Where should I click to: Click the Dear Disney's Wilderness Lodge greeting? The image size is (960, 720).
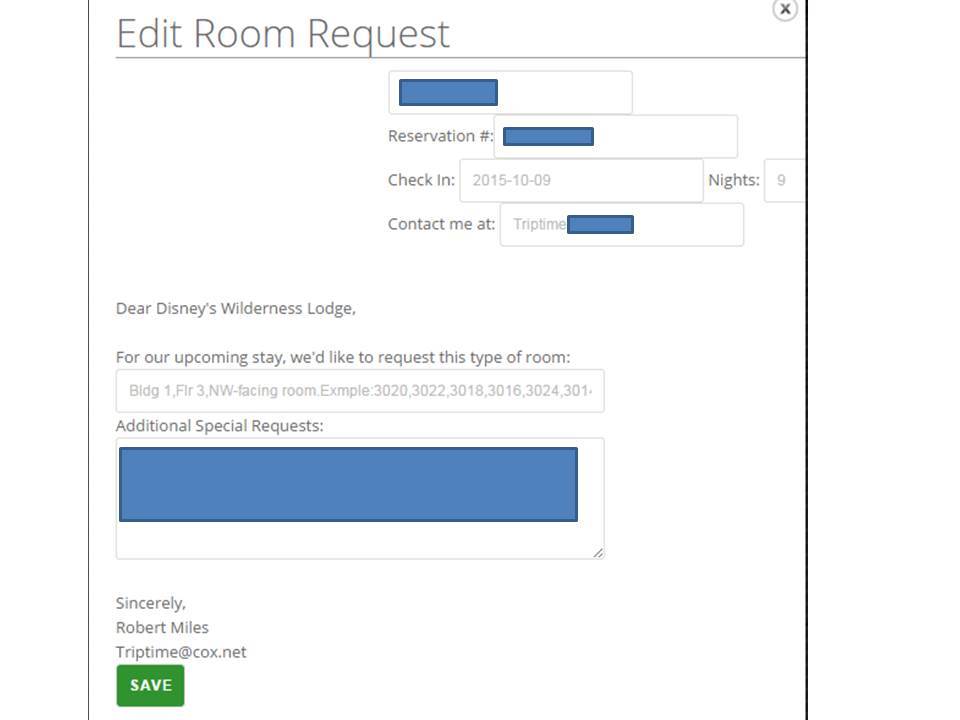tap(235, 308)
